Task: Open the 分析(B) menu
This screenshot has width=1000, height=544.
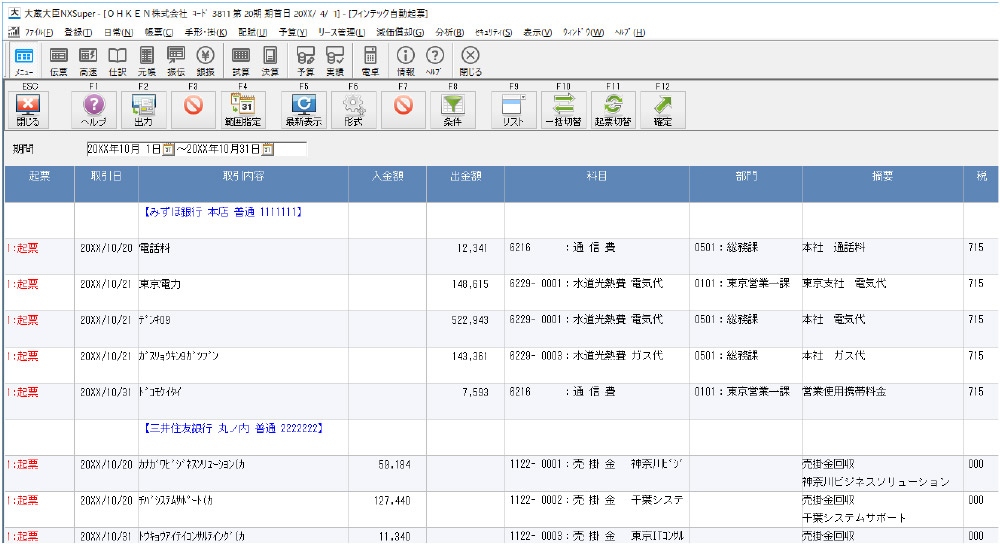Action: point(450,32)
